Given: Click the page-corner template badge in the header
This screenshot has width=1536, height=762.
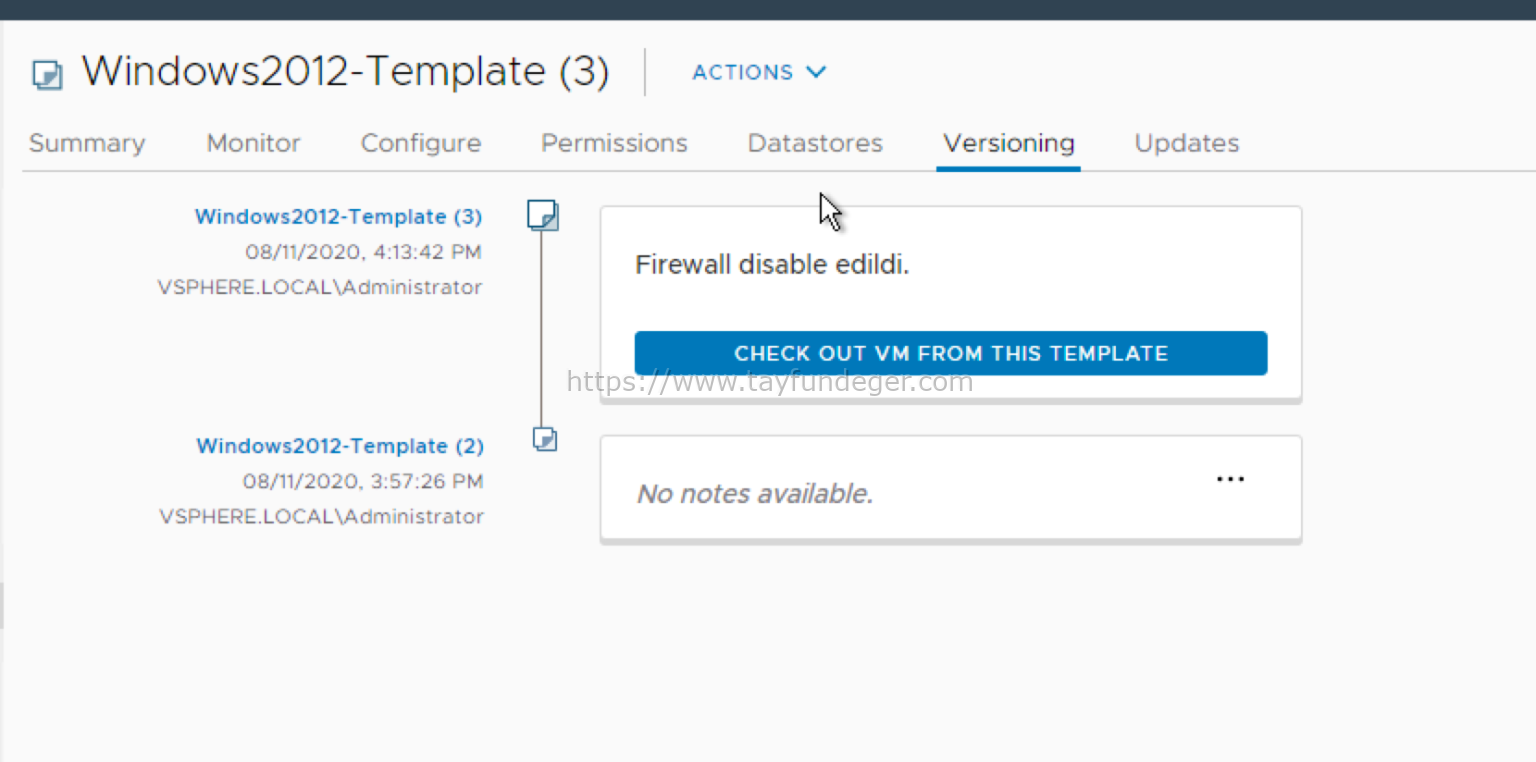Looking at the screenshot, I should click(x=46, y=74).
